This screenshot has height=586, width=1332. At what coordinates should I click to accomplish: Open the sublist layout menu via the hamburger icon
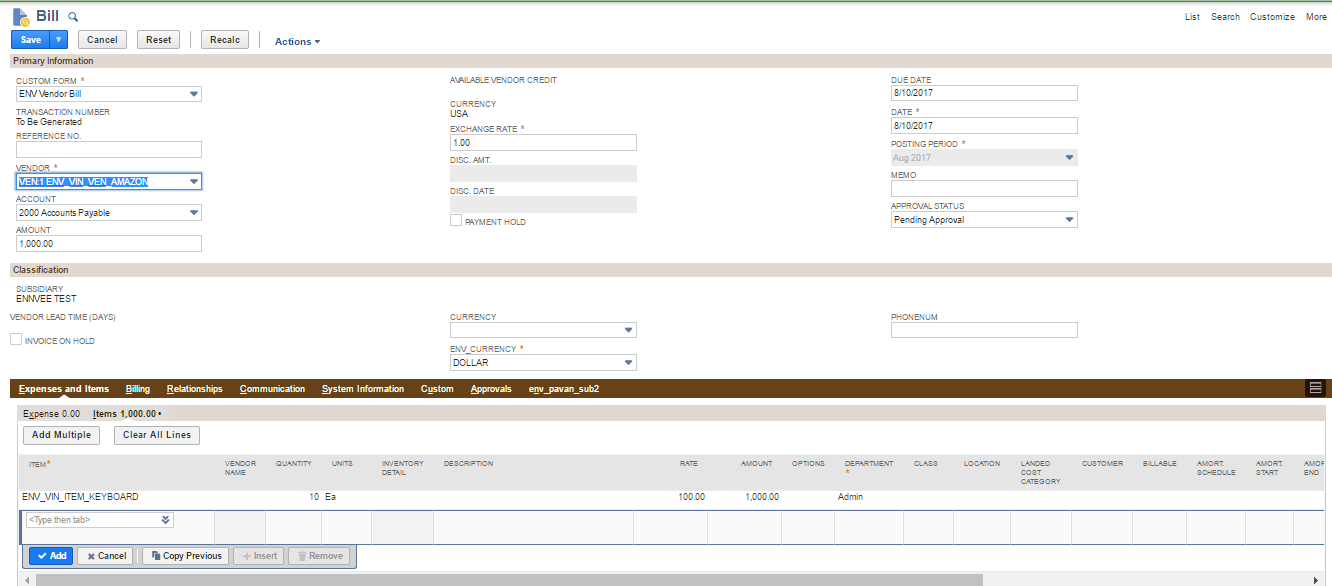tap(1315, 389)
